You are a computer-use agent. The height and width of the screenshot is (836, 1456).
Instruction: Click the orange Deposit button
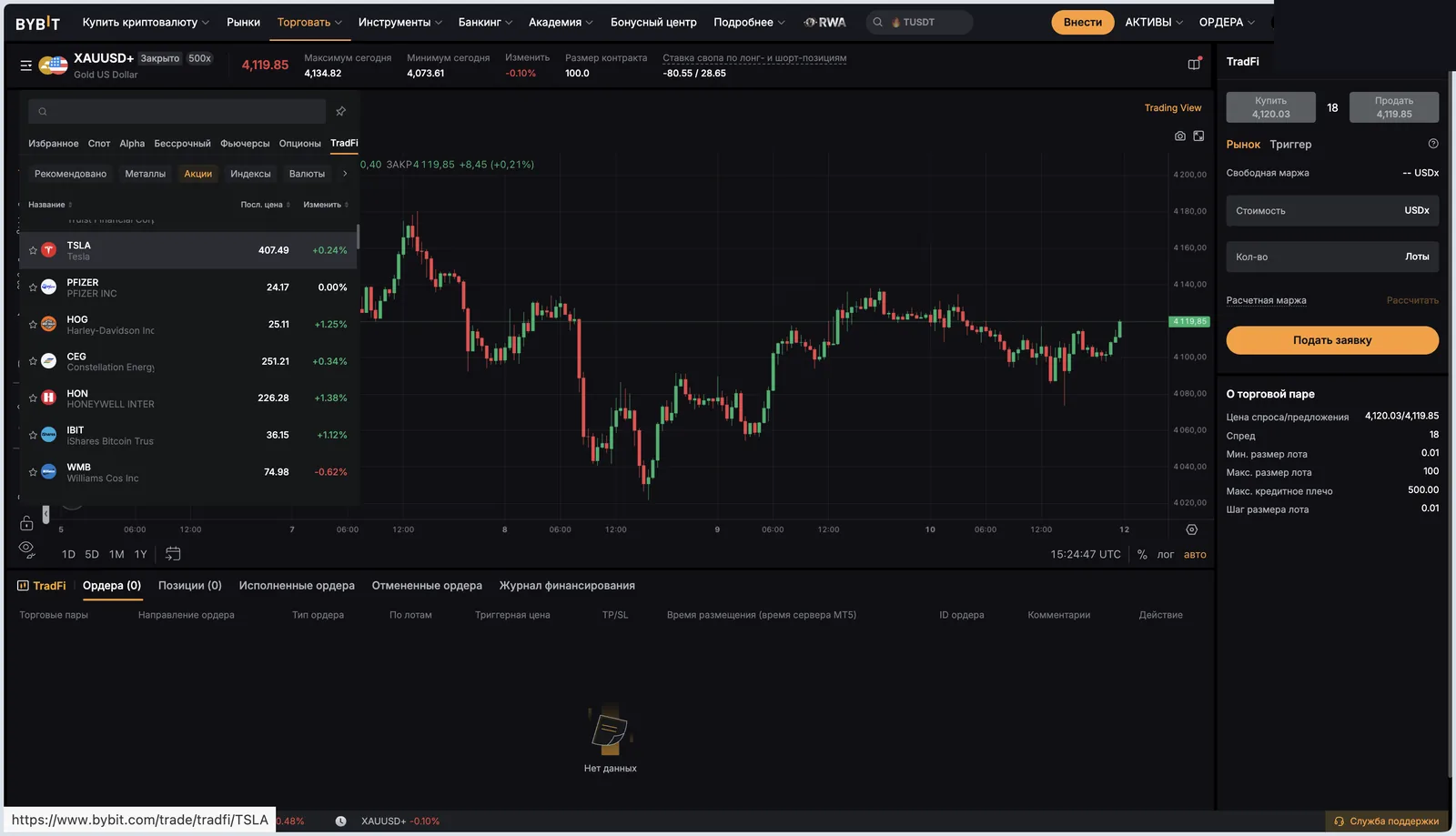tap(1083, 23)
